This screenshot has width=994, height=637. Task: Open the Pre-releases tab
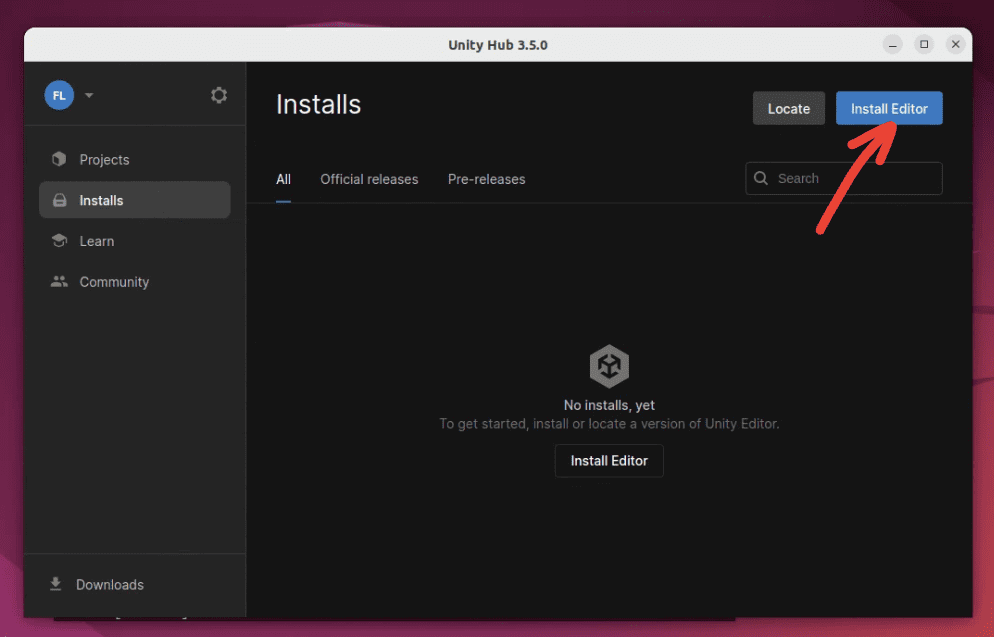pos(486,179)
